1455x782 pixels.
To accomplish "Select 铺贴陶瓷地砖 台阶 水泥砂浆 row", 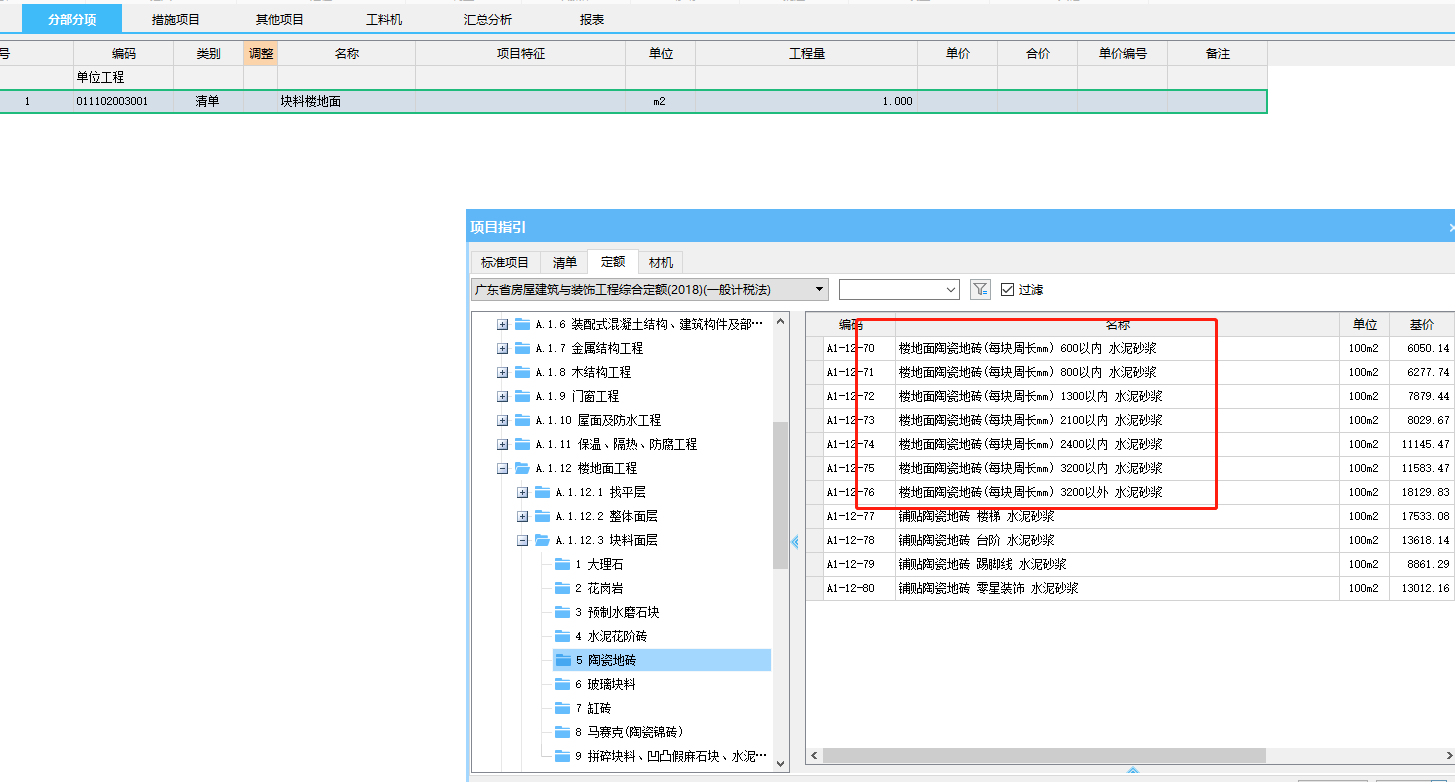I will [1130, 540].
